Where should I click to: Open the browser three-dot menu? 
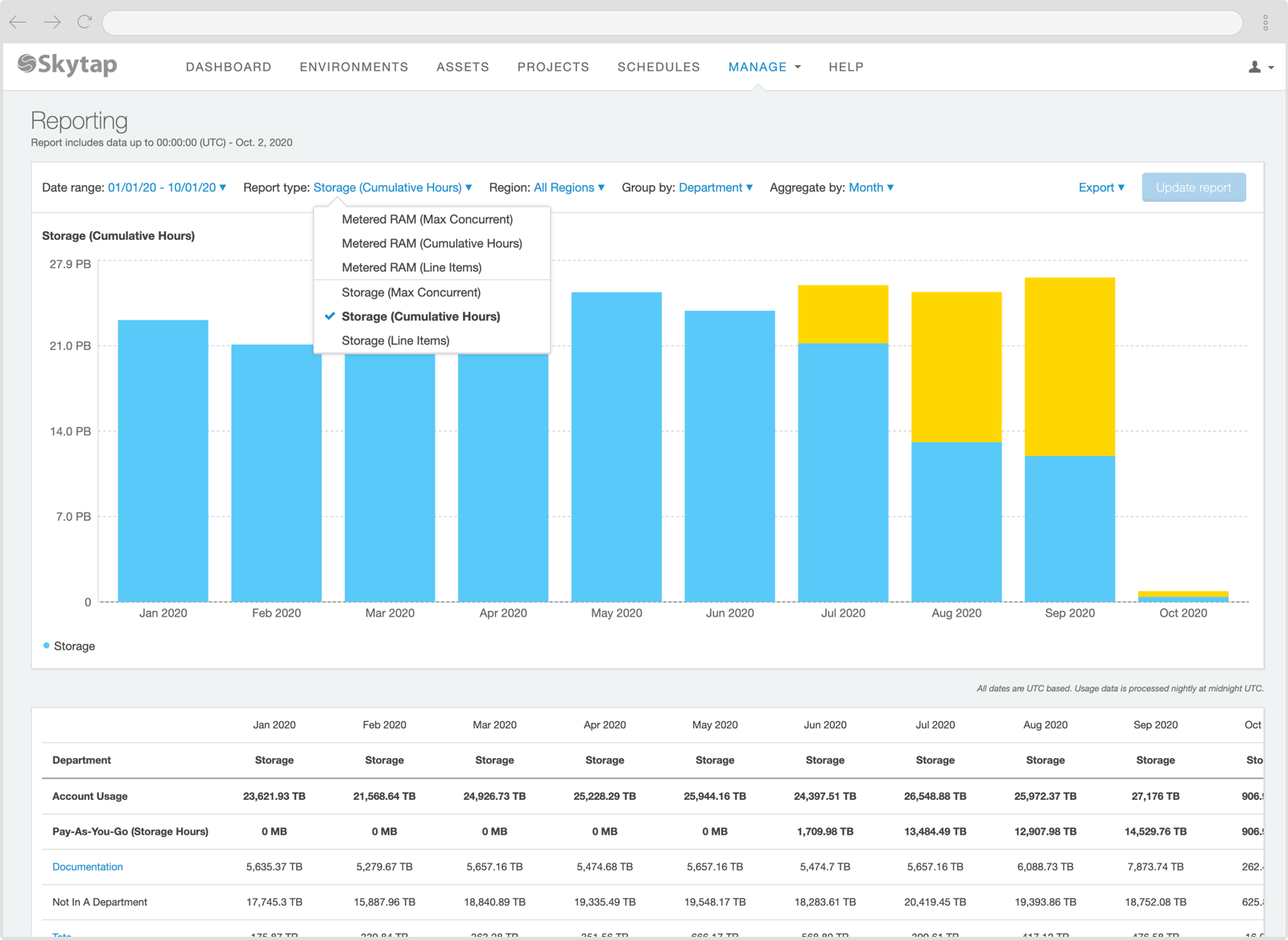click(1265, 23)
